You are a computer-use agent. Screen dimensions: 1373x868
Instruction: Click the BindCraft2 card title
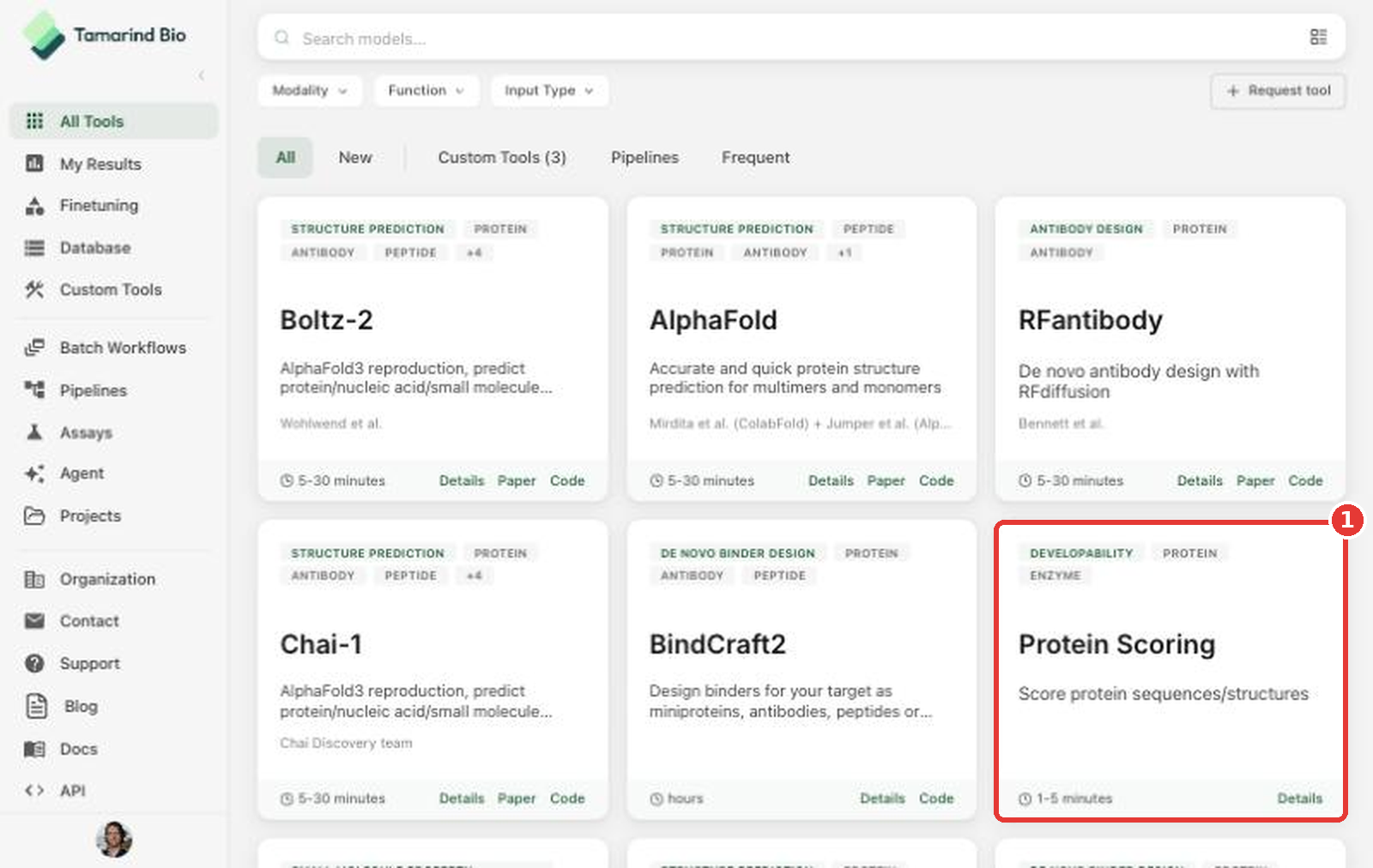717,644
